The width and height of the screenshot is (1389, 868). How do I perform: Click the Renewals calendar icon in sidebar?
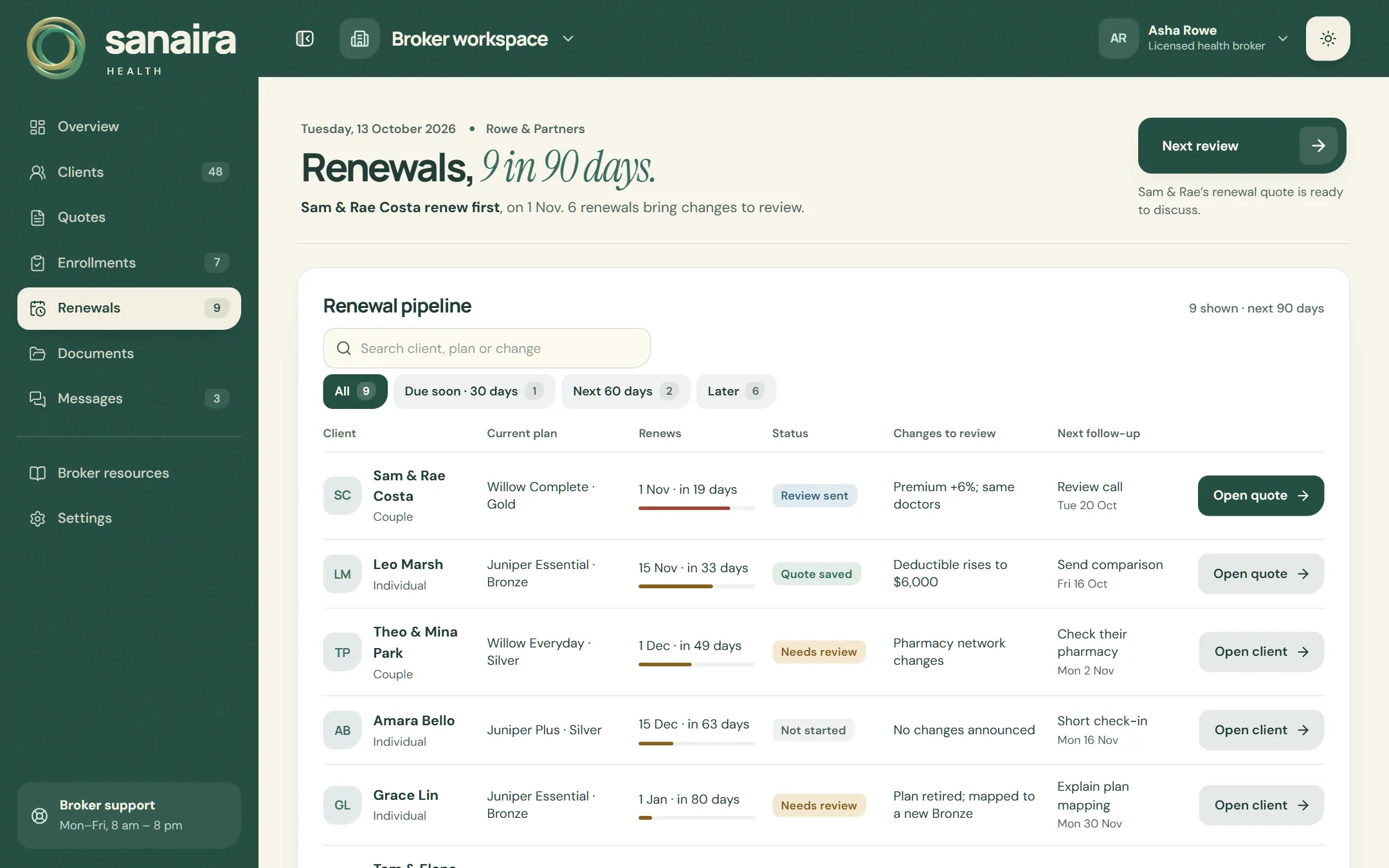[38, 309]
